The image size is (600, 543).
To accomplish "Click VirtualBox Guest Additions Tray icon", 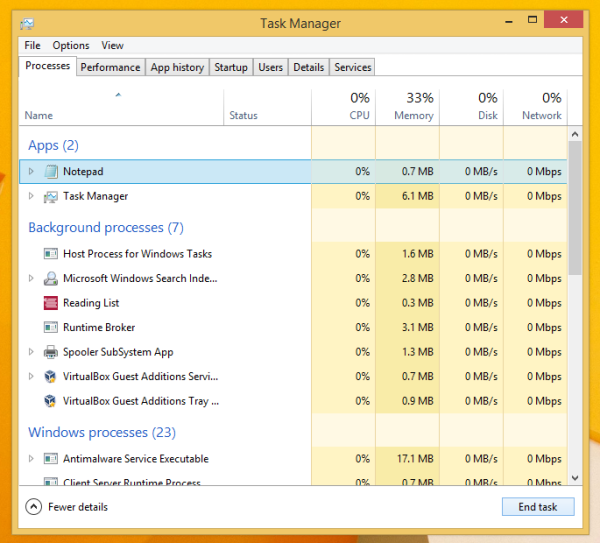I will point(50,401).
